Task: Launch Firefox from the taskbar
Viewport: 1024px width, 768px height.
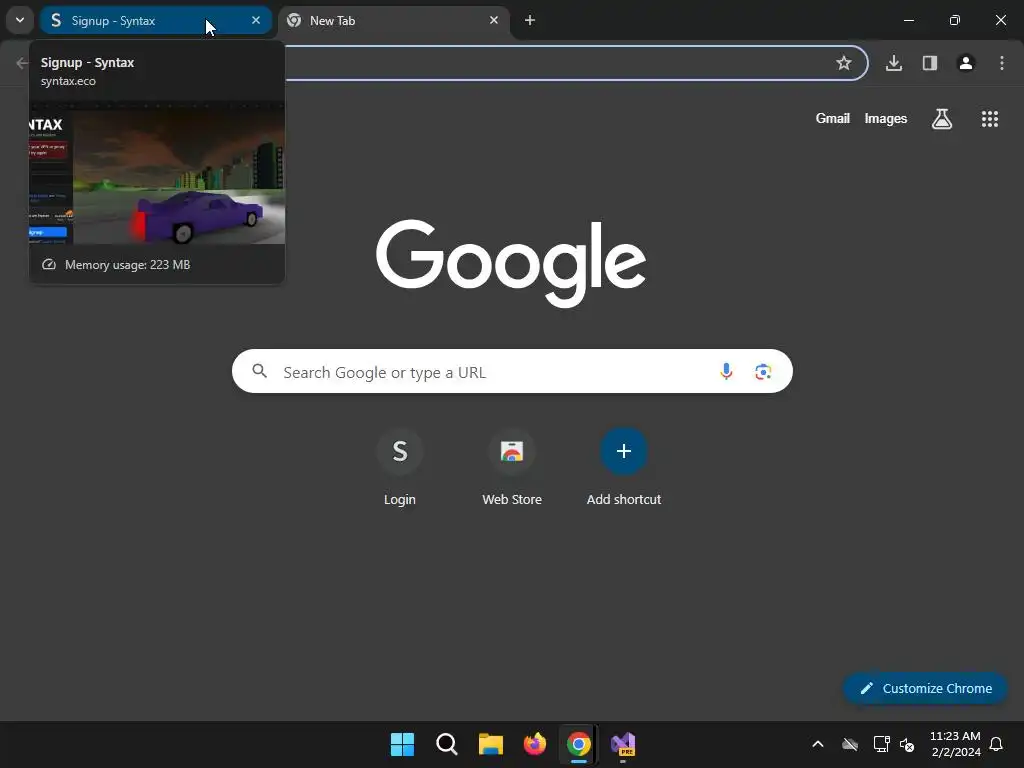Action: pyautogui.click(x=535, y=744)
